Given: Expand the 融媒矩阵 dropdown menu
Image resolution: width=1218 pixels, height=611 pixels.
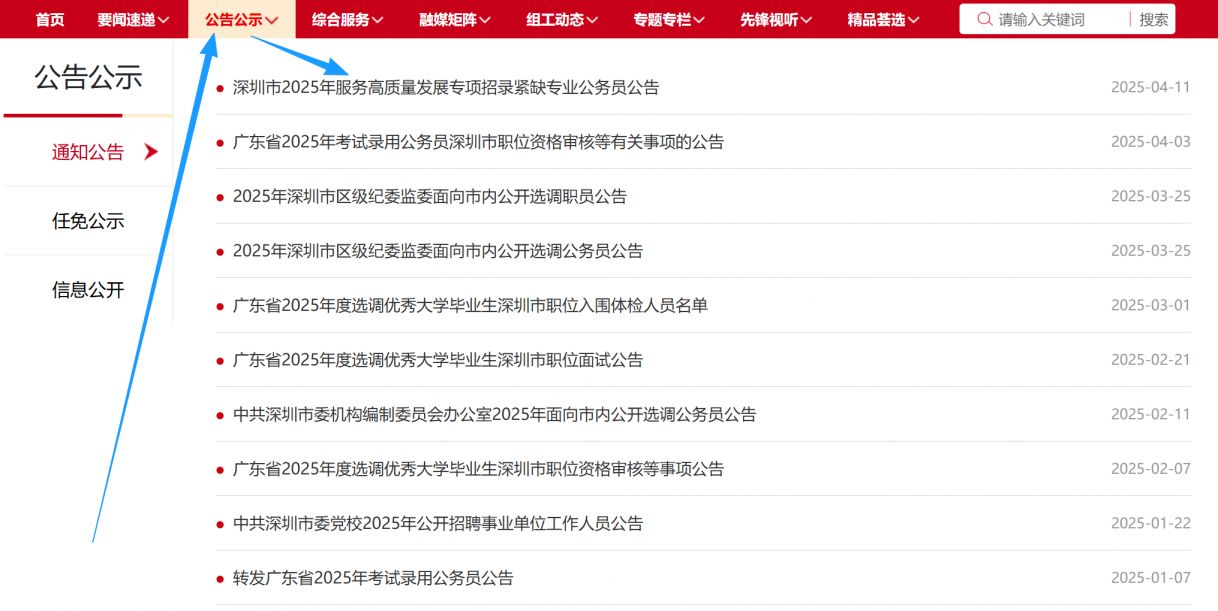Looking at the screenshot, I should pos(455,19).
